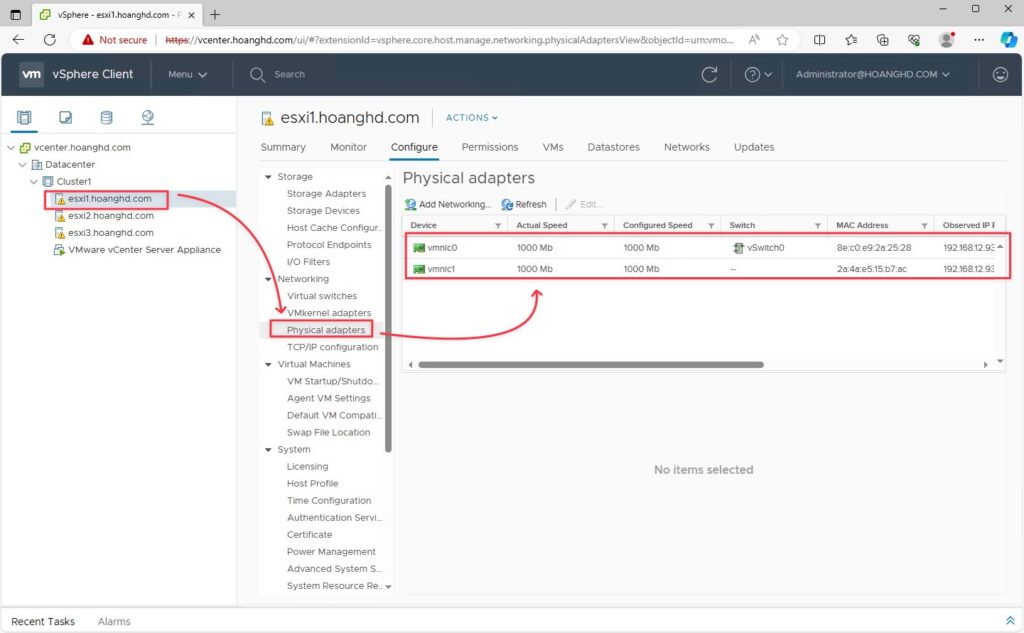
Task: Click the search magnifier icon
Action: (x=257, y=74)
